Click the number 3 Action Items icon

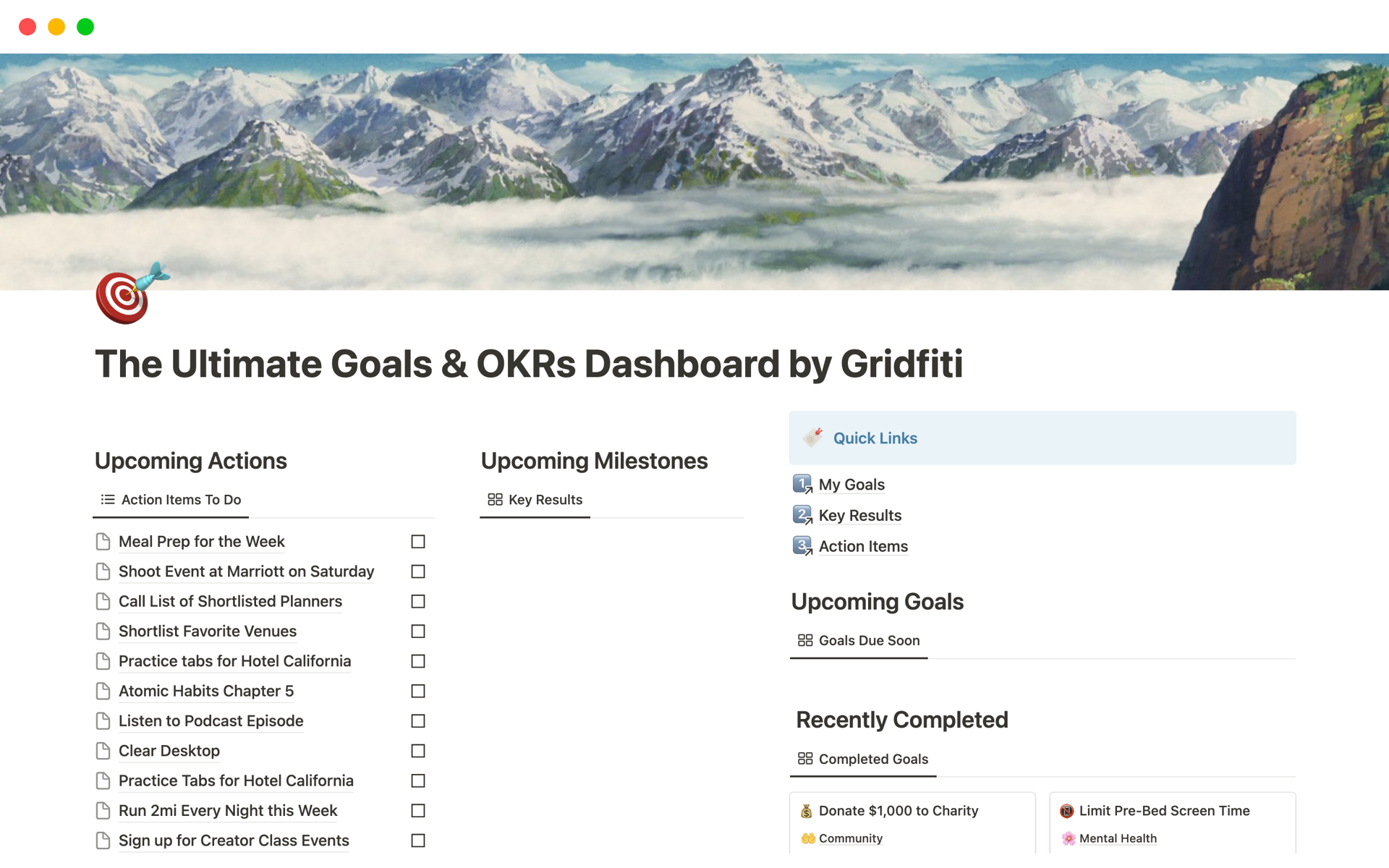[802, 546]
